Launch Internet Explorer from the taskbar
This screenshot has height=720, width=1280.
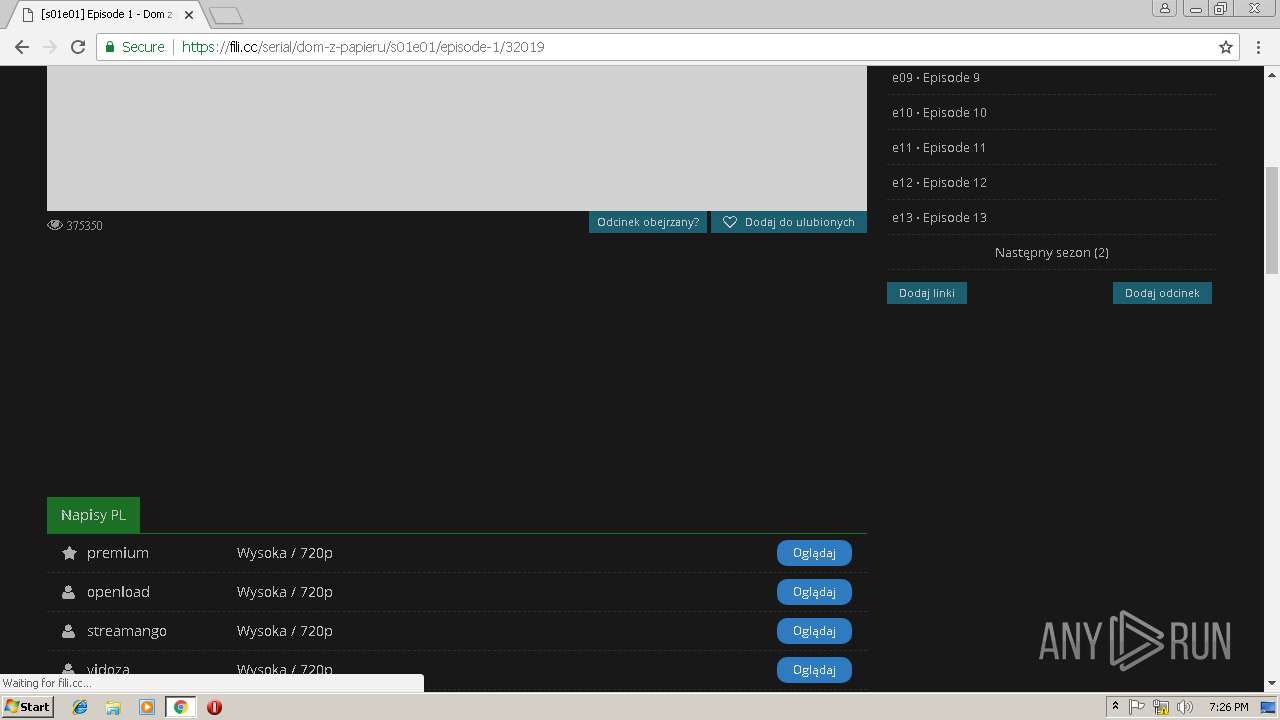click(80, 707)
